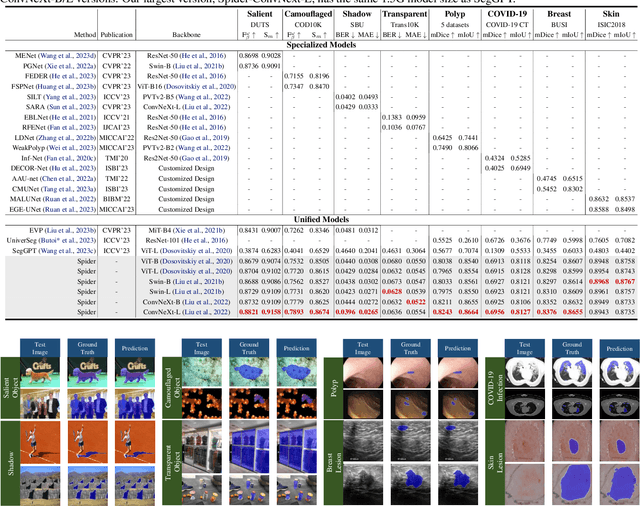Click the Transparent Object green side label

[x=172, y=462]
